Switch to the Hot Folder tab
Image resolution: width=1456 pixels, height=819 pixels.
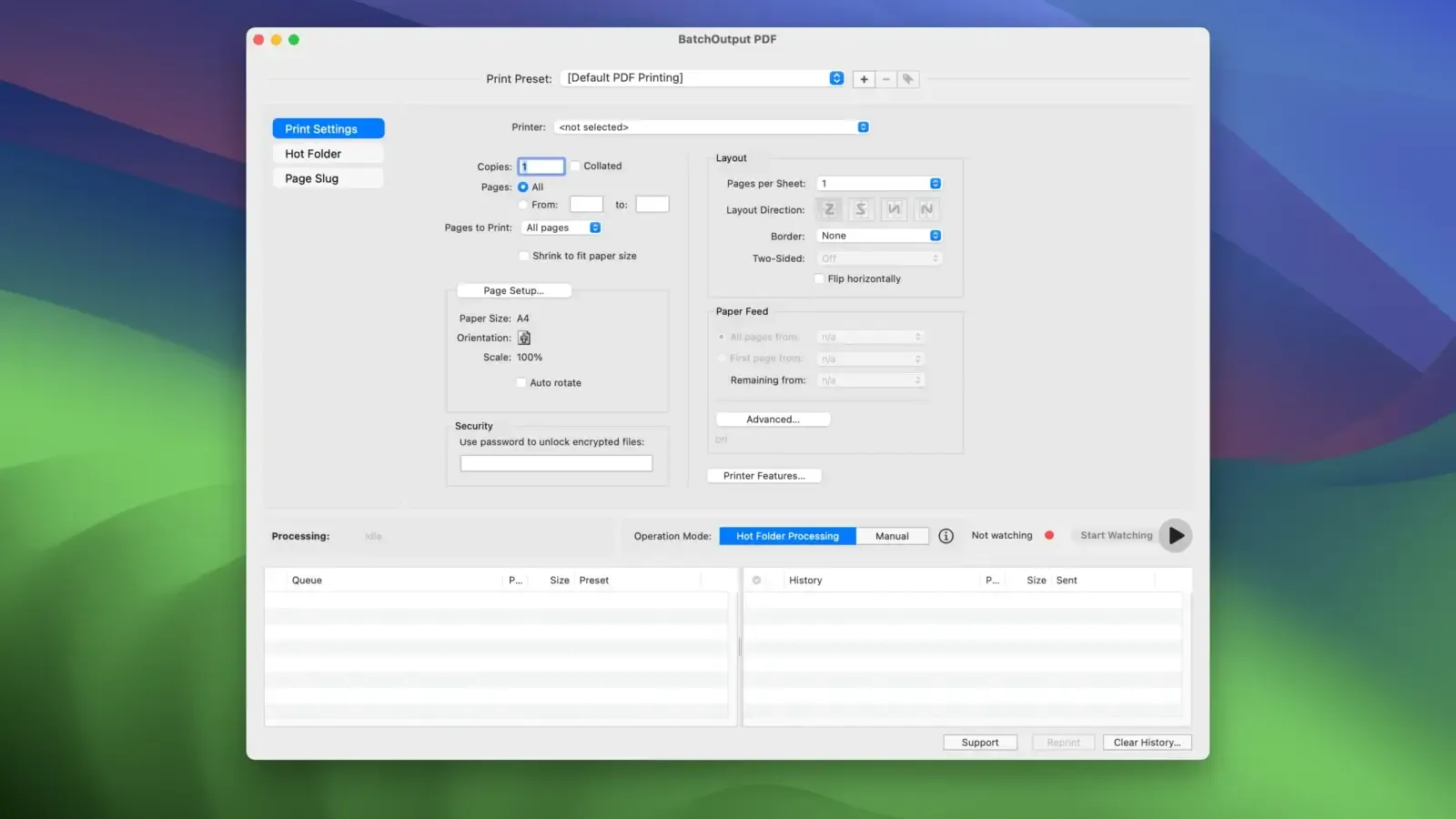click(328, 153)
